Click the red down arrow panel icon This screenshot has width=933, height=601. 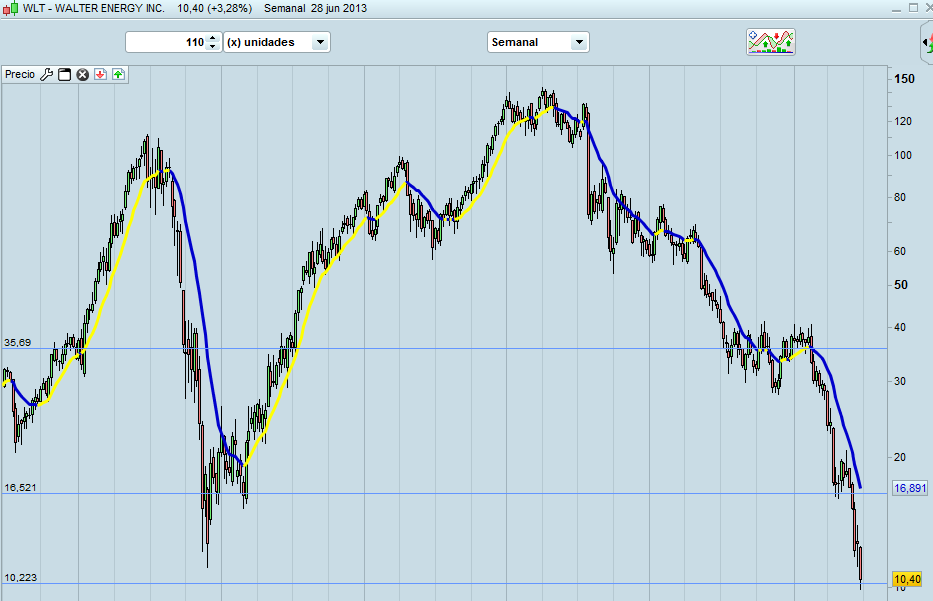101,74
